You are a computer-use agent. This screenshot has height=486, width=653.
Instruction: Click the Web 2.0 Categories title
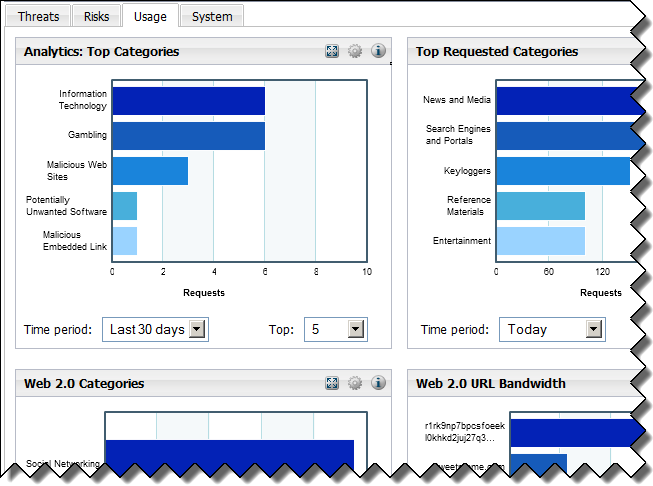(x=84, y=383)
